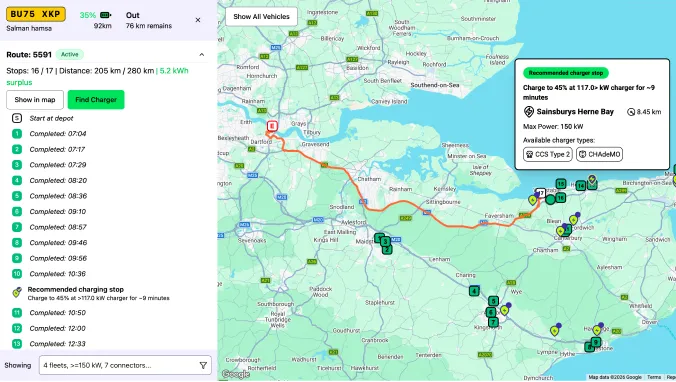Click the white marker 17 at Whitstable
Viewport: 676px width, 382px height.
(541, 193)
